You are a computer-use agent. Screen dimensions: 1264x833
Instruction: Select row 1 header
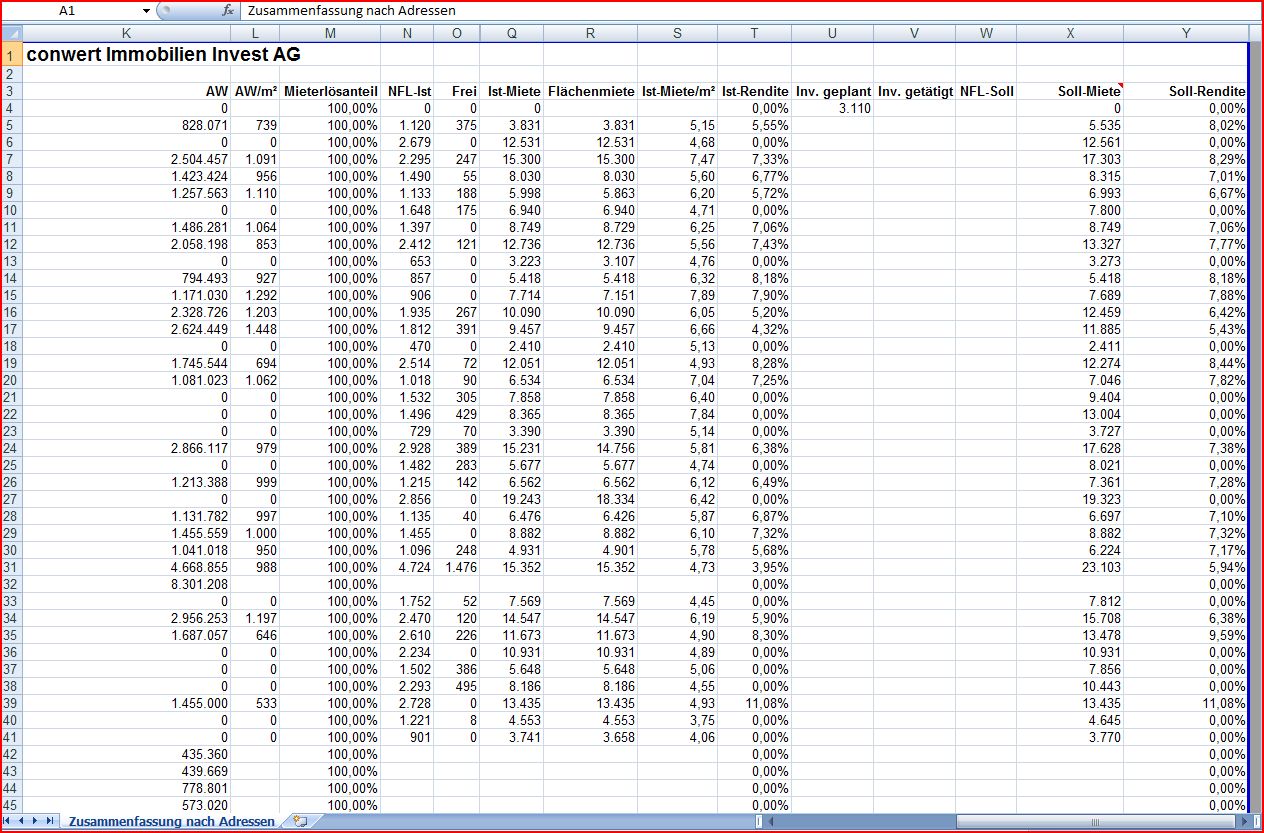(11, 55)
